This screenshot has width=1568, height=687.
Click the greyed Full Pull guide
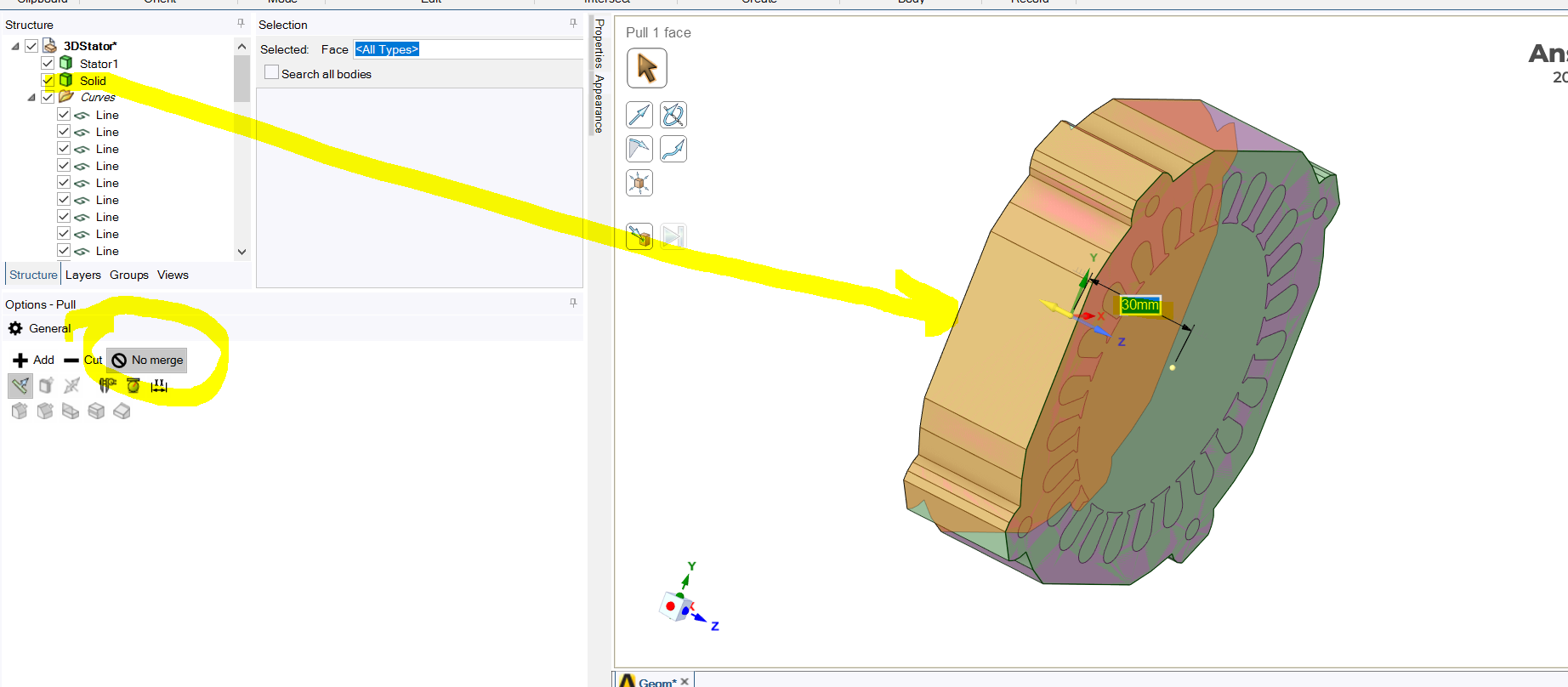[x=673, y=236]
